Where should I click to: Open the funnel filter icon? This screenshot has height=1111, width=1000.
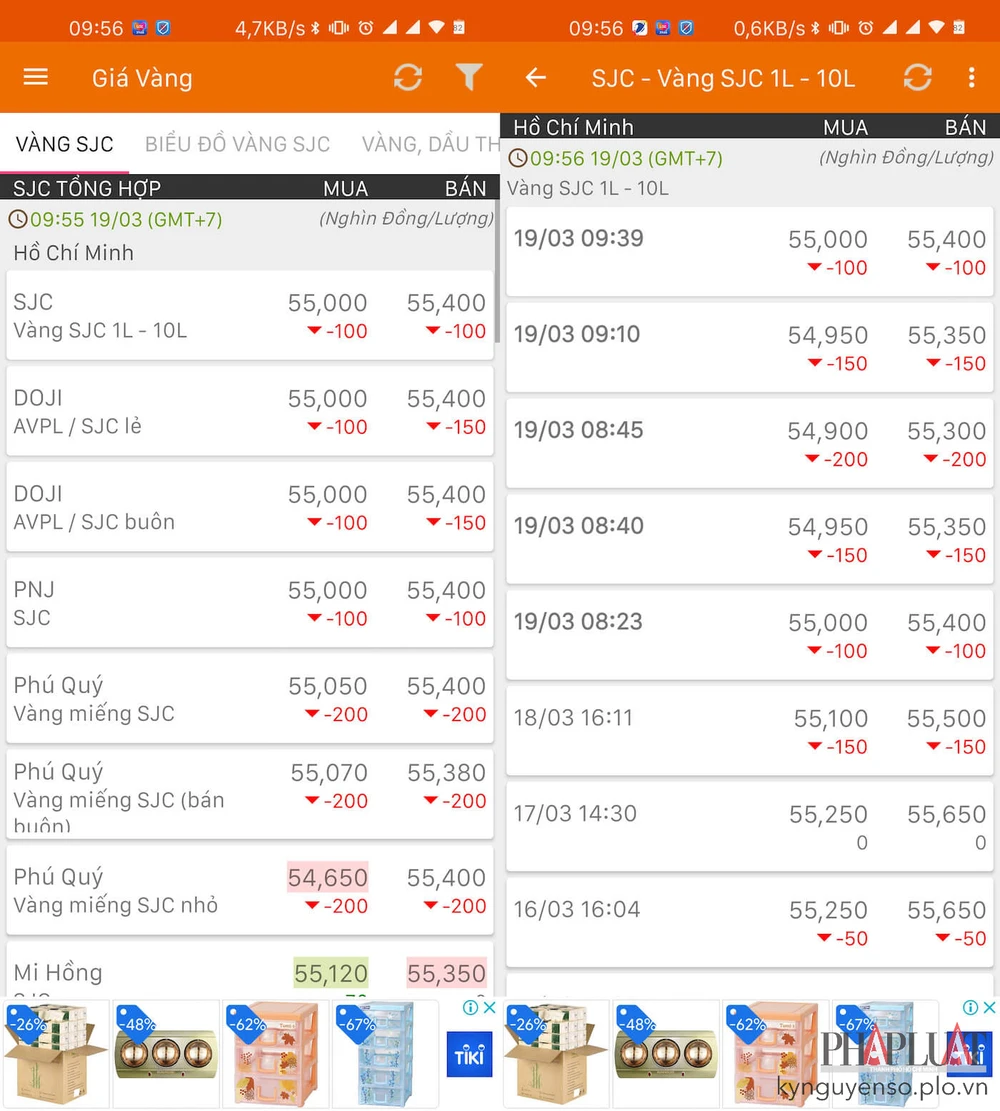pos(468,78)
